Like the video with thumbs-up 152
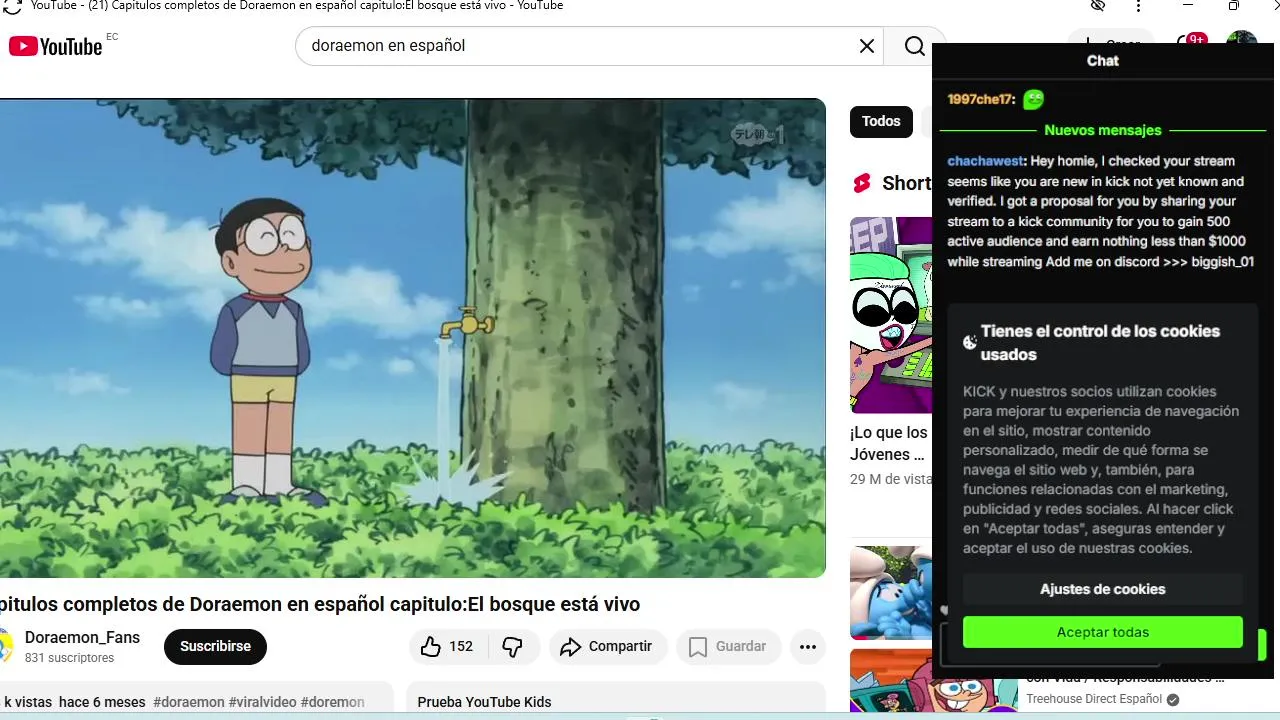The image size is (1280, 720). pos(446,647)
